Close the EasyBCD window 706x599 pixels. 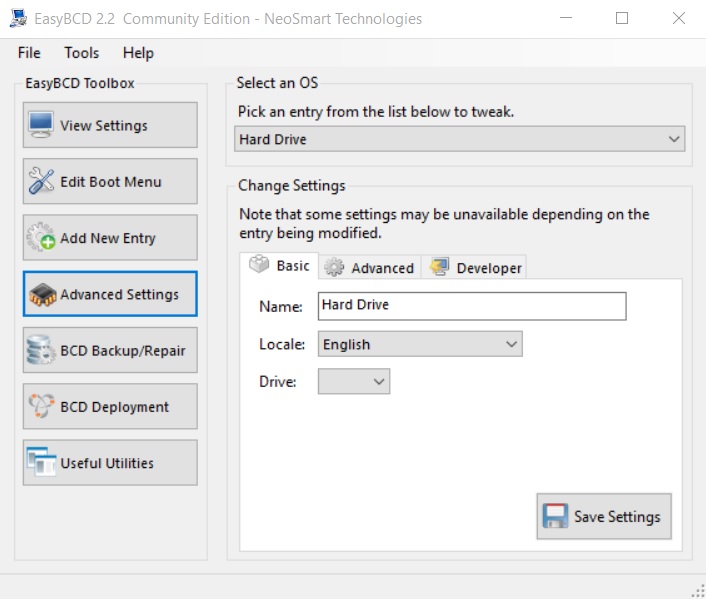pyautogui.click(x=679, y=18)
